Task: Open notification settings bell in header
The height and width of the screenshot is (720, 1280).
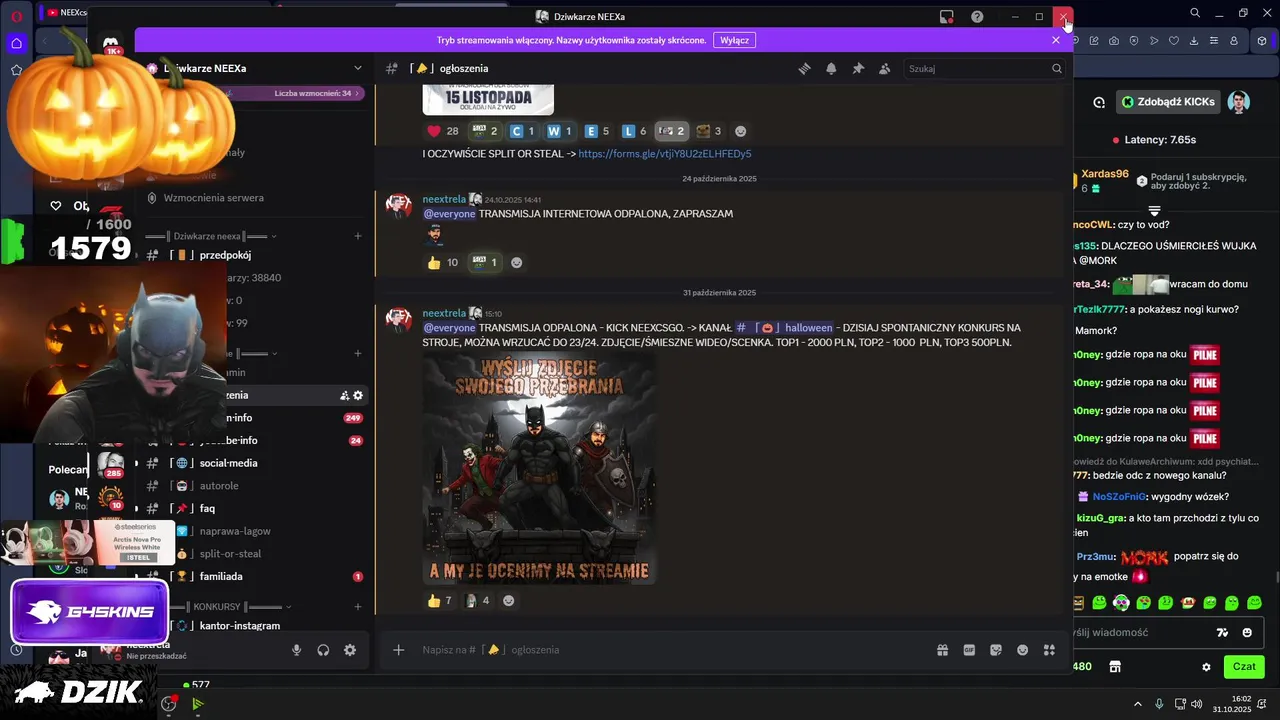Action: [x=831, y=69]
